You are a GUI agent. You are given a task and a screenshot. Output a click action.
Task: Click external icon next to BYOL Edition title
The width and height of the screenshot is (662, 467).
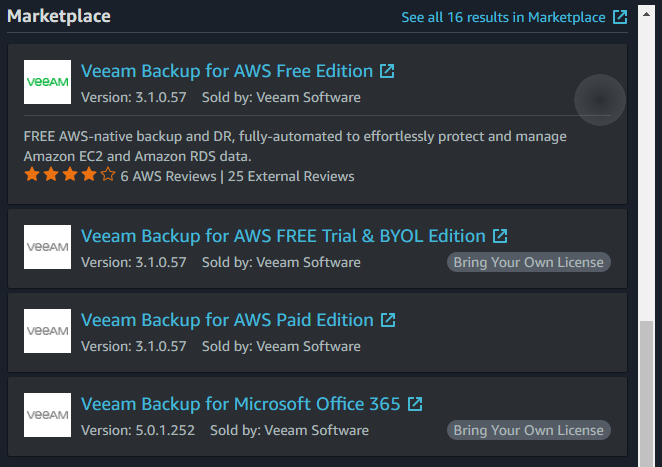click(500, 236)
